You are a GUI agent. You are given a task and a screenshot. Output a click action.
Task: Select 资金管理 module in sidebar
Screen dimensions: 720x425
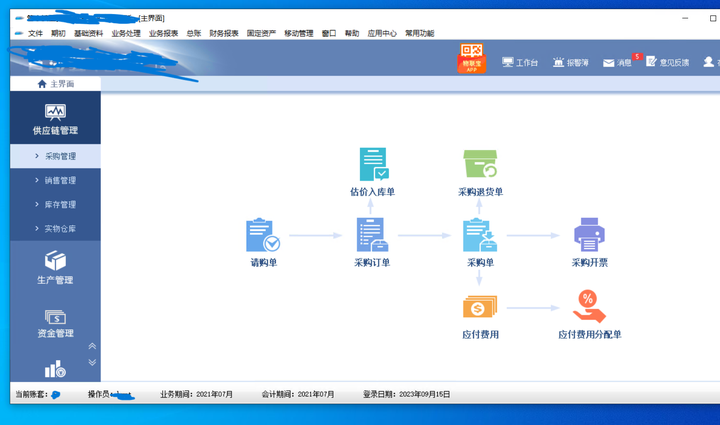pyautogui.click(x=55, y=324)
